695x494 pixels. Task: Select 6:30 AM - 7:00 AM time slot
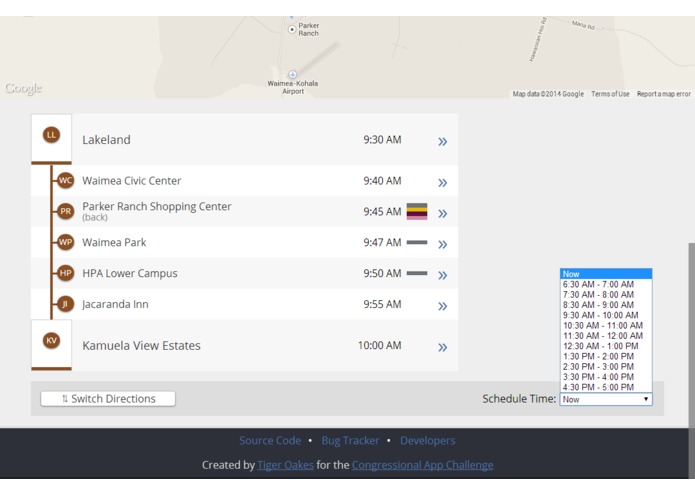(606, 284)
